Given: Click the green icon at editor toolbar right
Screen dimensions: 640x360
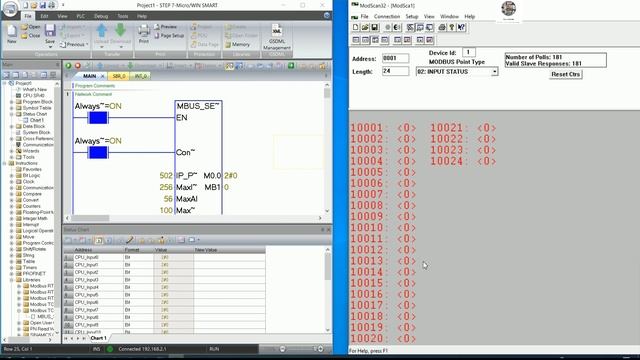Looking at the screenshot, I should tap(291, 66).
